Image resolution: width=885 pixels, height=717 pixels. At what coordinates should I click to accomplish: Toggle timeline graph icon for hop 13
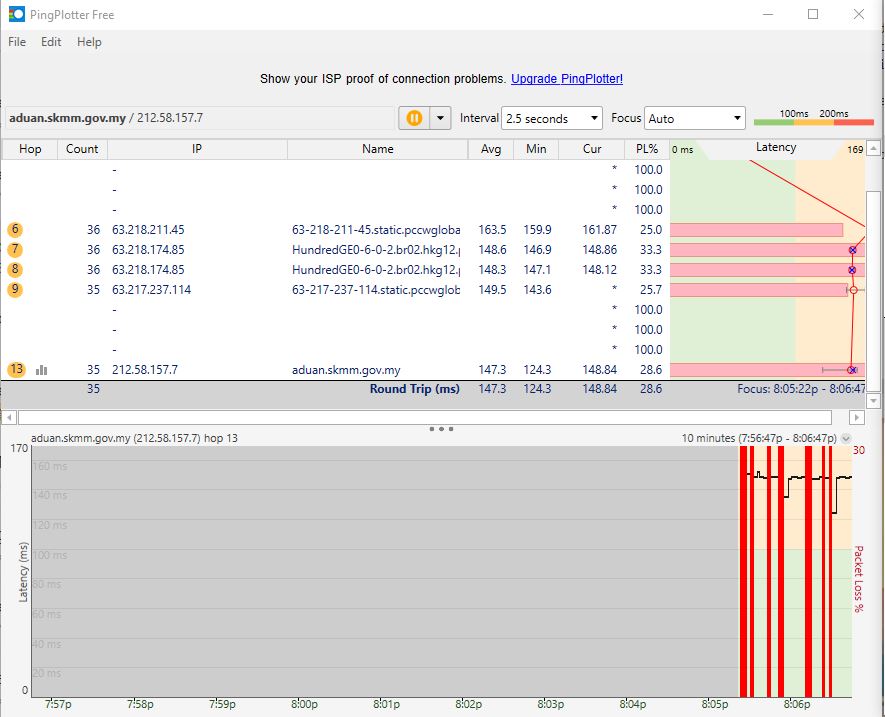[42, 370]
